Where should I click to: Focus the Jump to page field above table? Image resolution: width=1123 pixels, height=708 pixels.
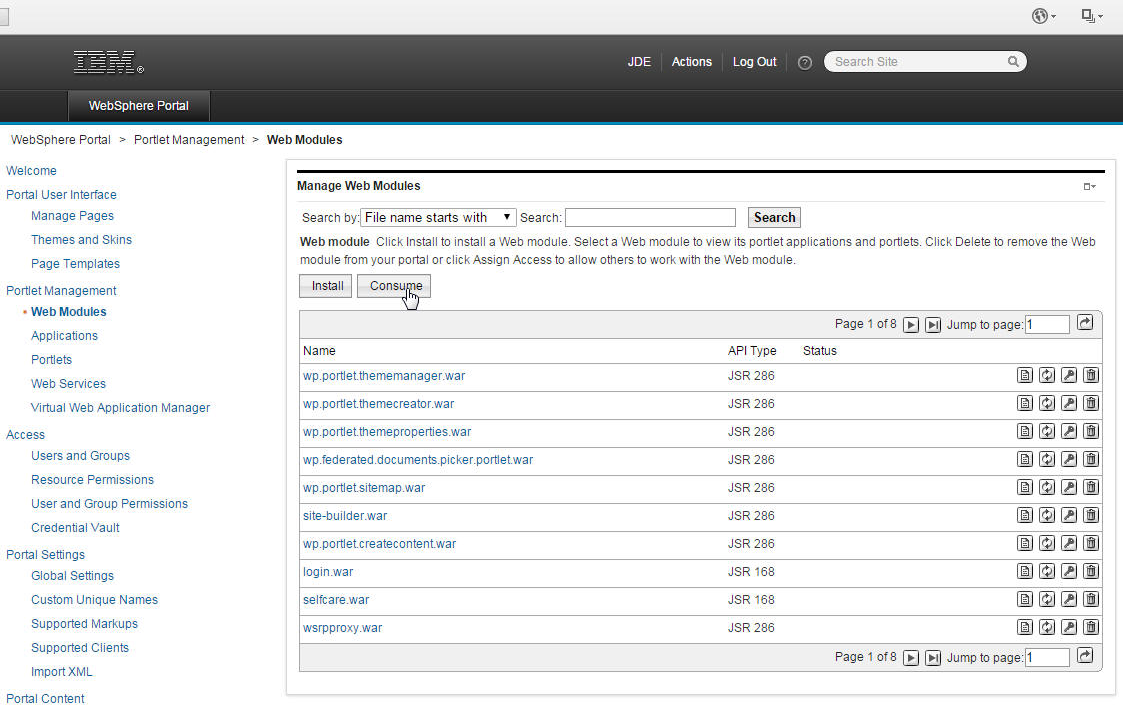(1047, 325)
